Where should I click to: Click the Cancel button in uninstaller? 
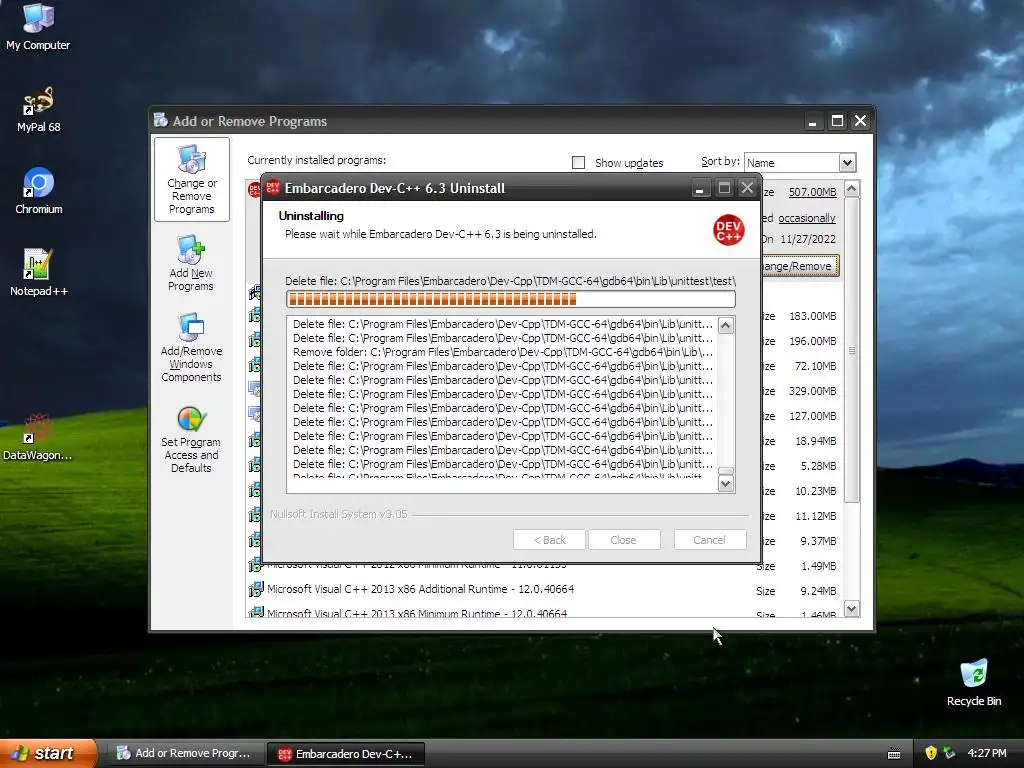[x=709, y=540]
